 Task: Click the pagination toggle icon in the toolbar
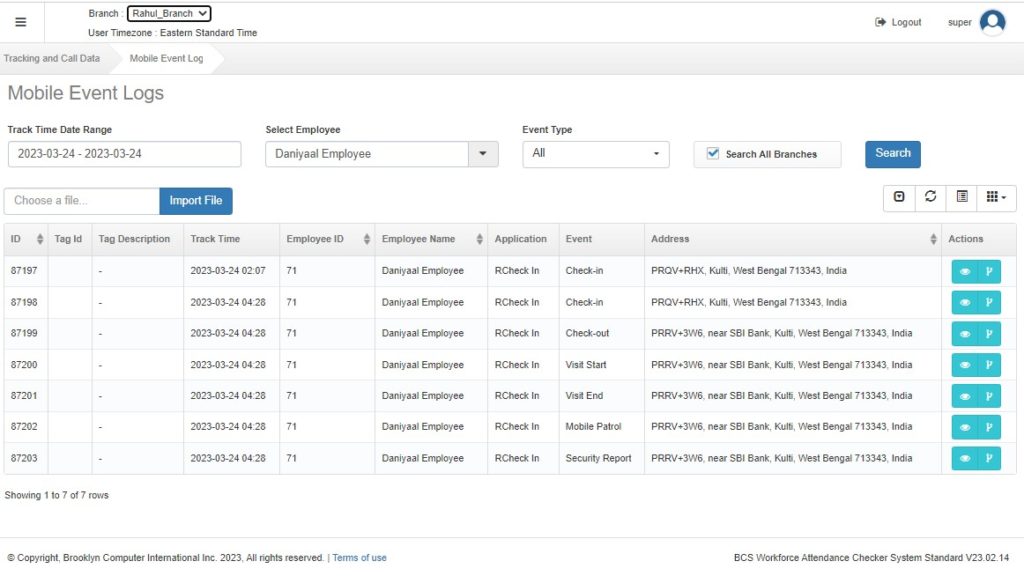tap(899, 197)
